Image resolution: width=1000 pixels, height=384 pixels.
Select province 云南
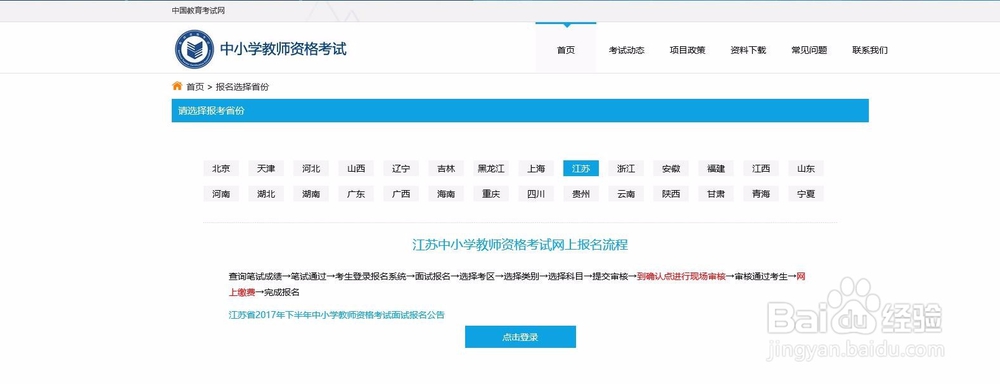coord(626,194)
